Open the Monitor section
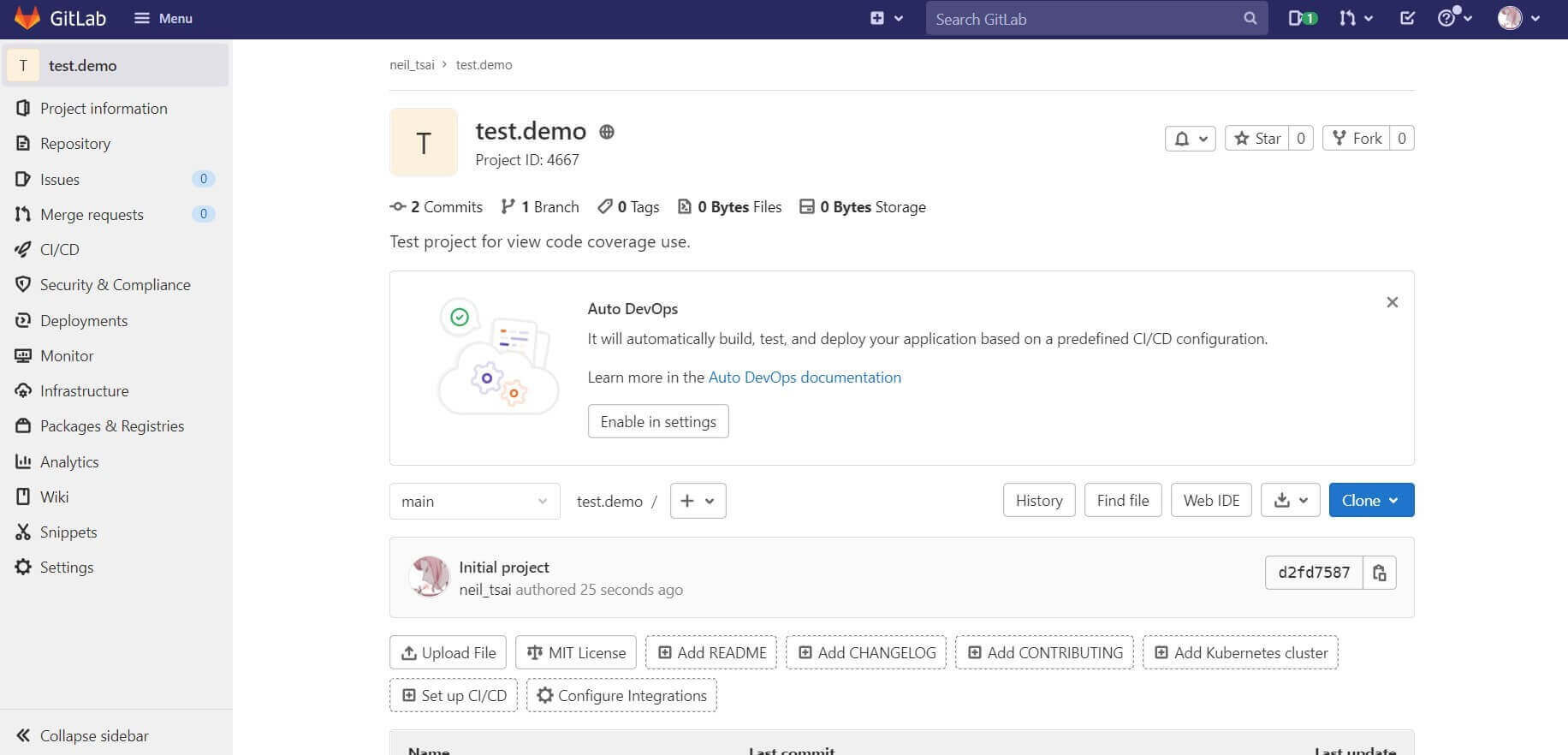This screenshot has height=755, width=1568. coord(116,355)
